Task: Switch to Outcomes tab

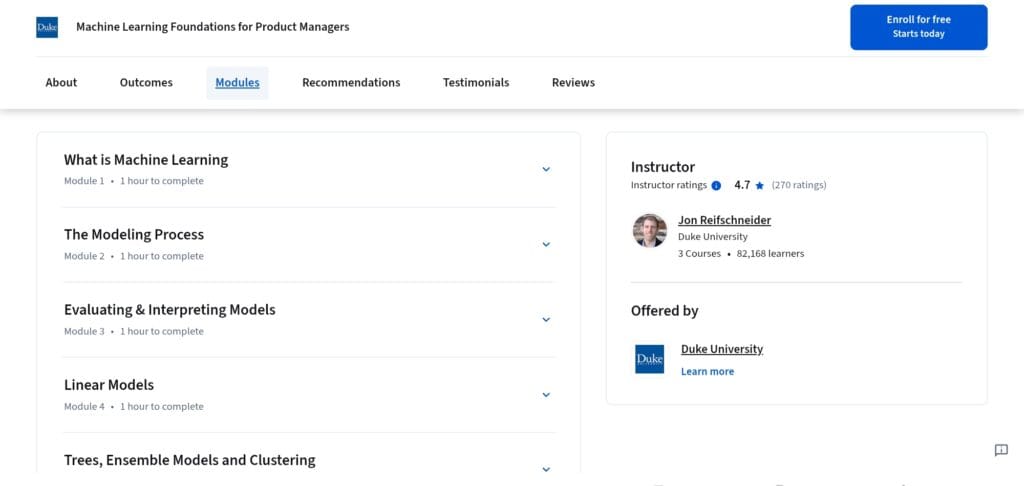Action: [146, 82]
